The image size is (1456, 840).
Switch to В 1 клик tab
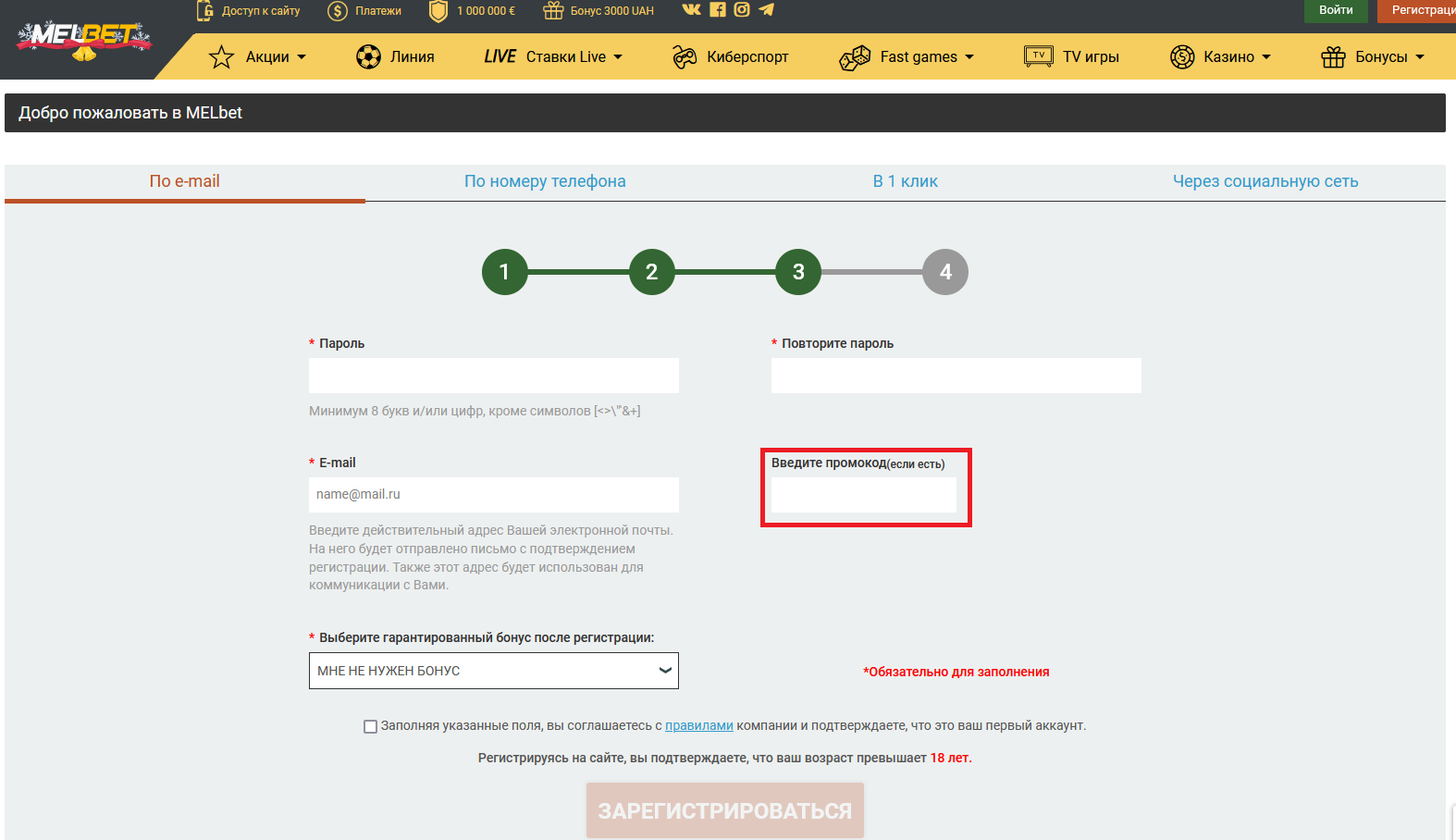(906, 181)
